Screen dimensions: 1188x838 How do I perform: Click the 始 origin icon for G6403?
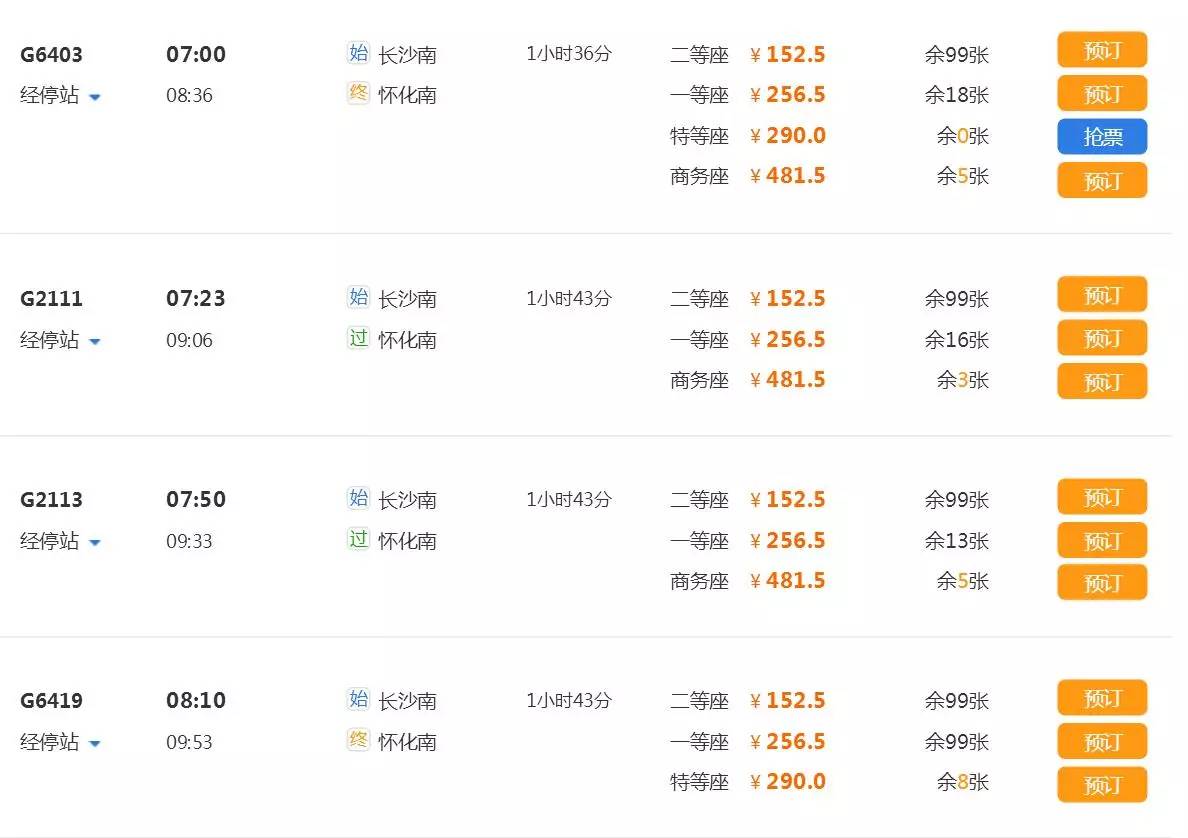[358, 53]
